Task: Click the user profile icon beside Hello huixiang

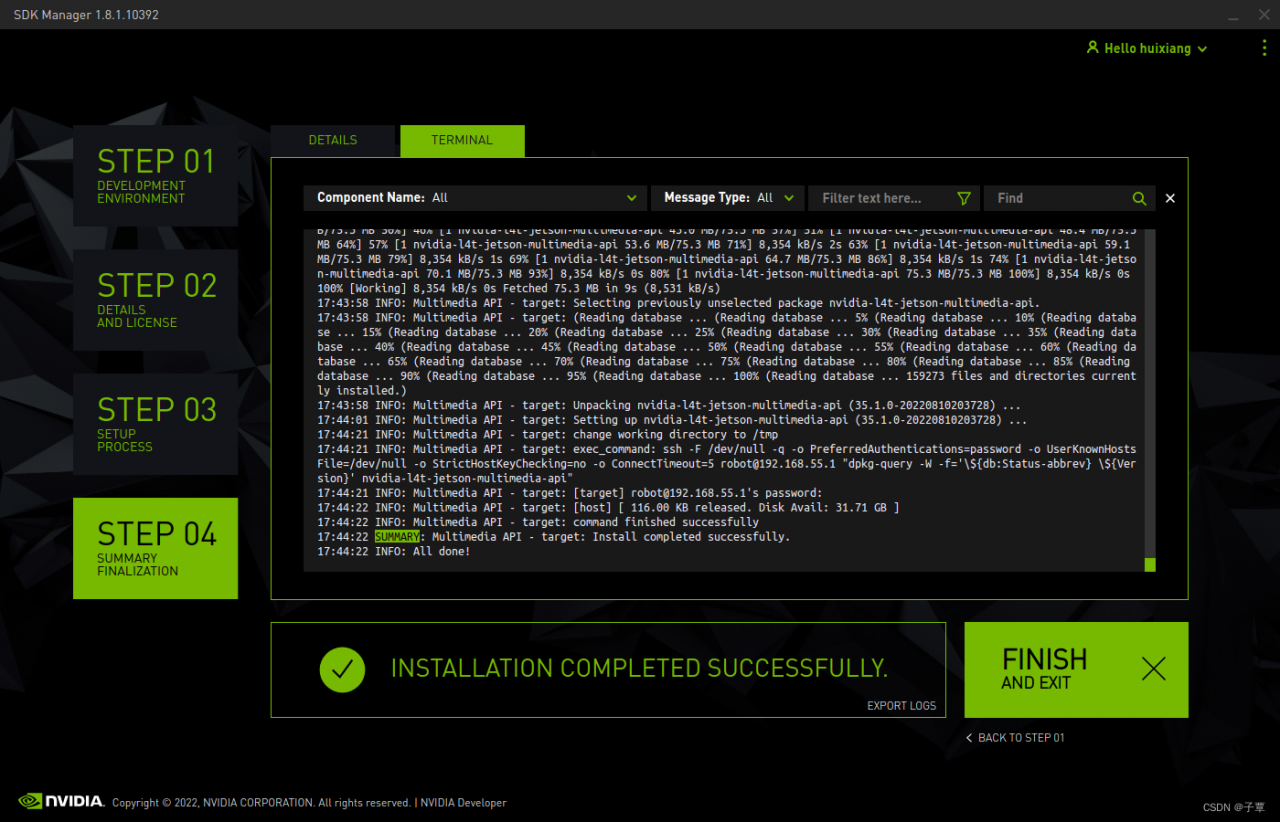Action: coord(1093,47)
